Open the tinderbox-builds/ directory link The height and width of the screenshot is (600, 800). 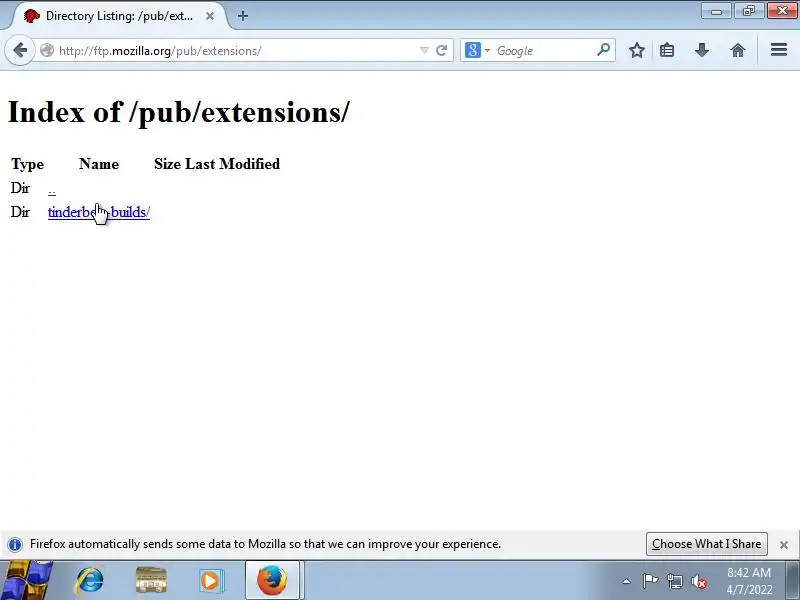tap(98, 212)
